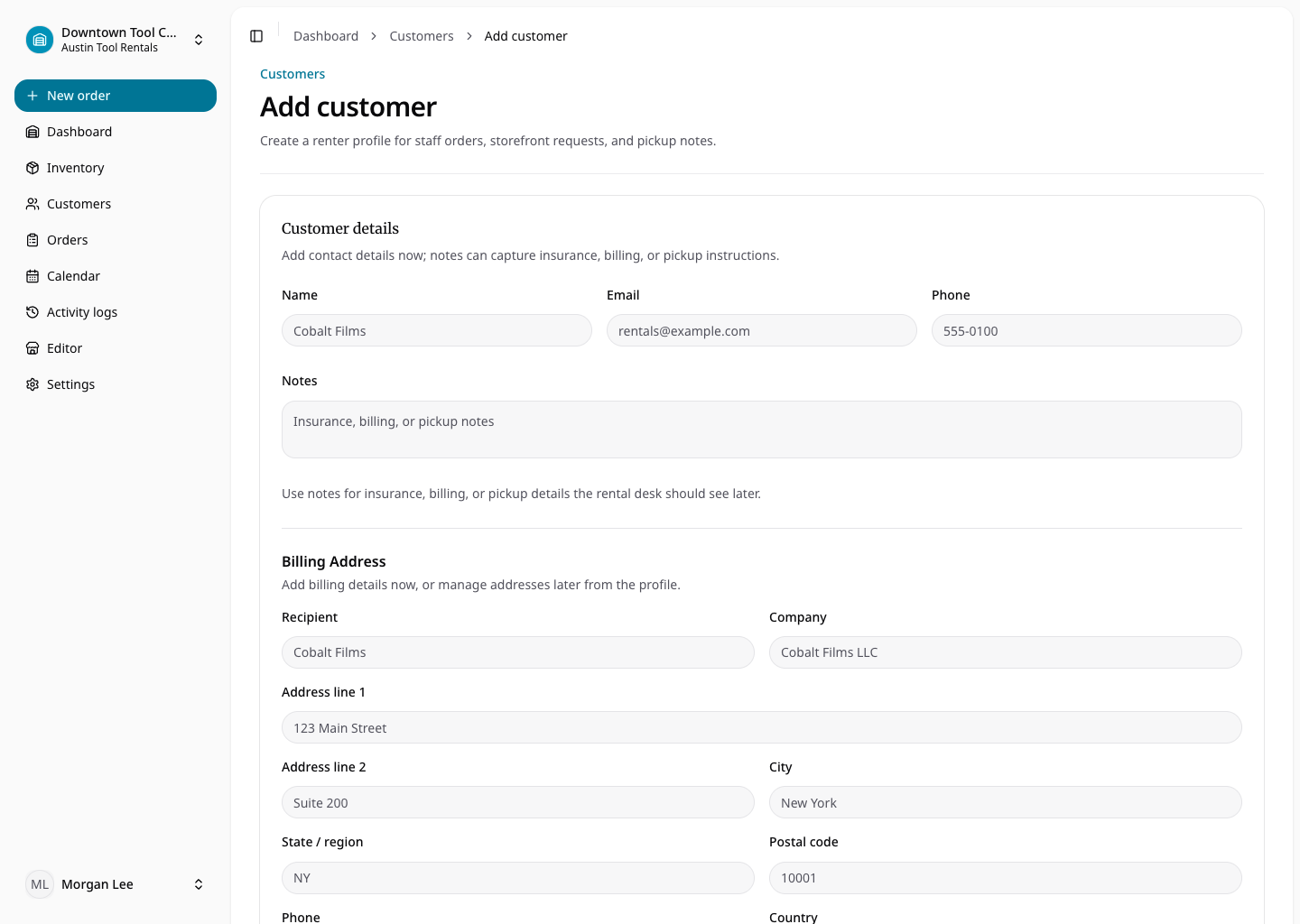
Task: Click the Customers people icon
Action: (32, 204)
